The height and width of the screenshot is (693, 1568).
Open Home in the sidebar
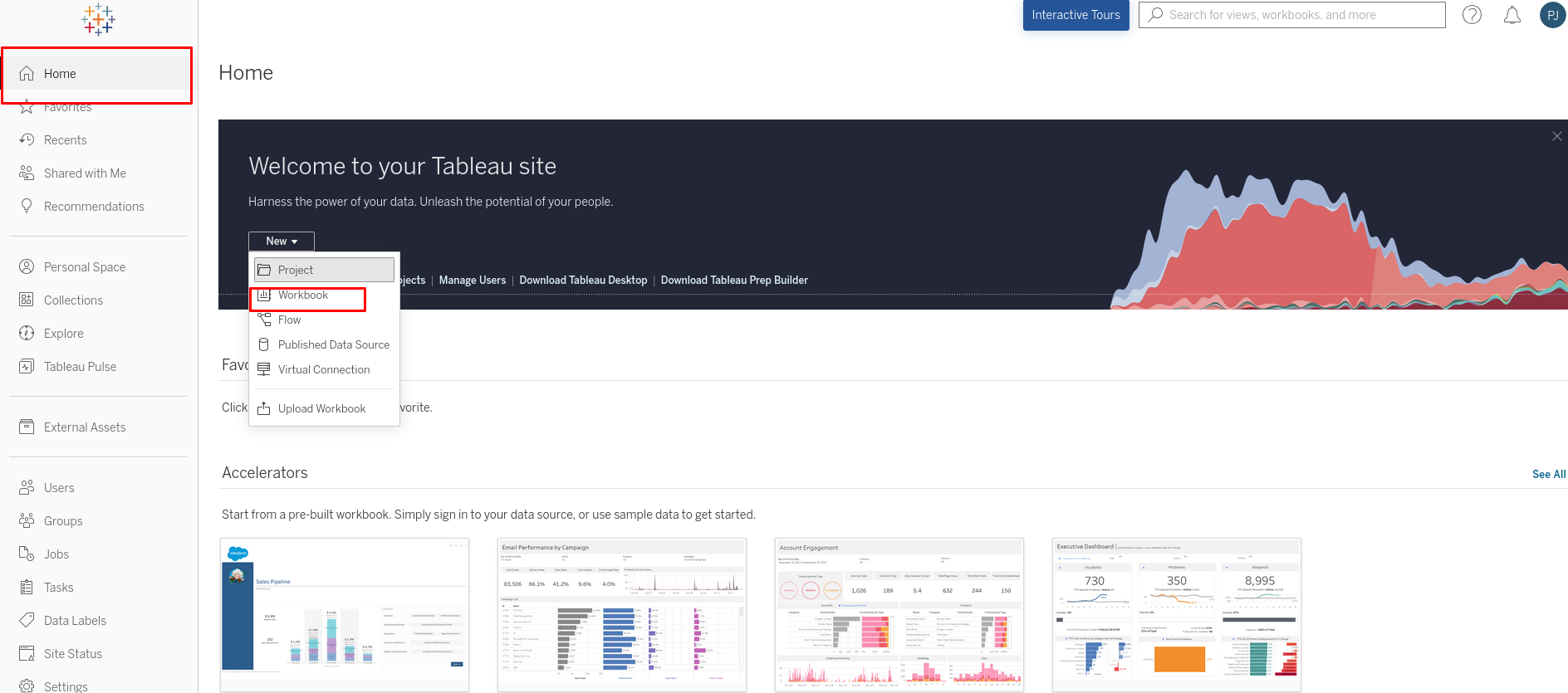98,74
